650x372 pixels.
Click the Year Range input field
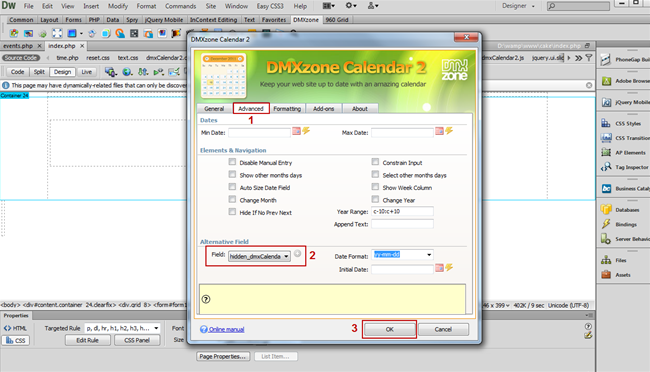[x=402, y=212]
